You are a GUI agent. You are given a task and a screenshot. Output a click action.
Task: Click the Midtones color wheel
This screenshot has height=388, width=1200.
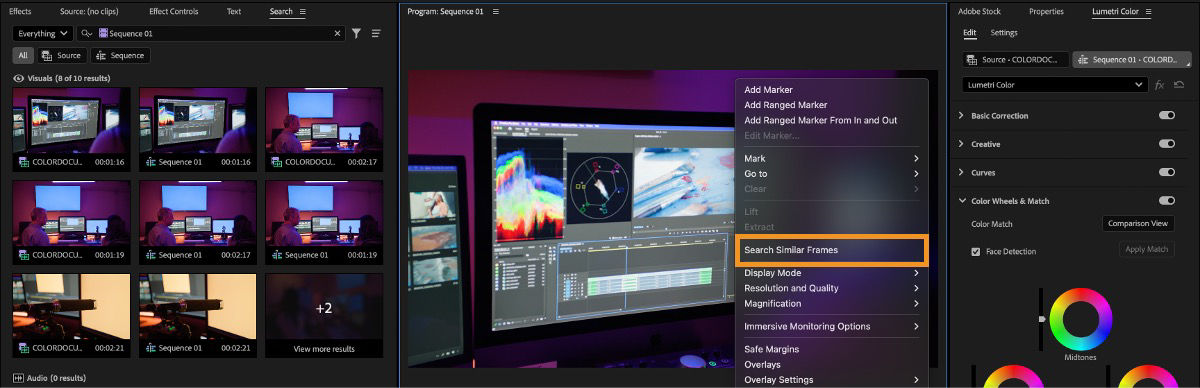1080,318
